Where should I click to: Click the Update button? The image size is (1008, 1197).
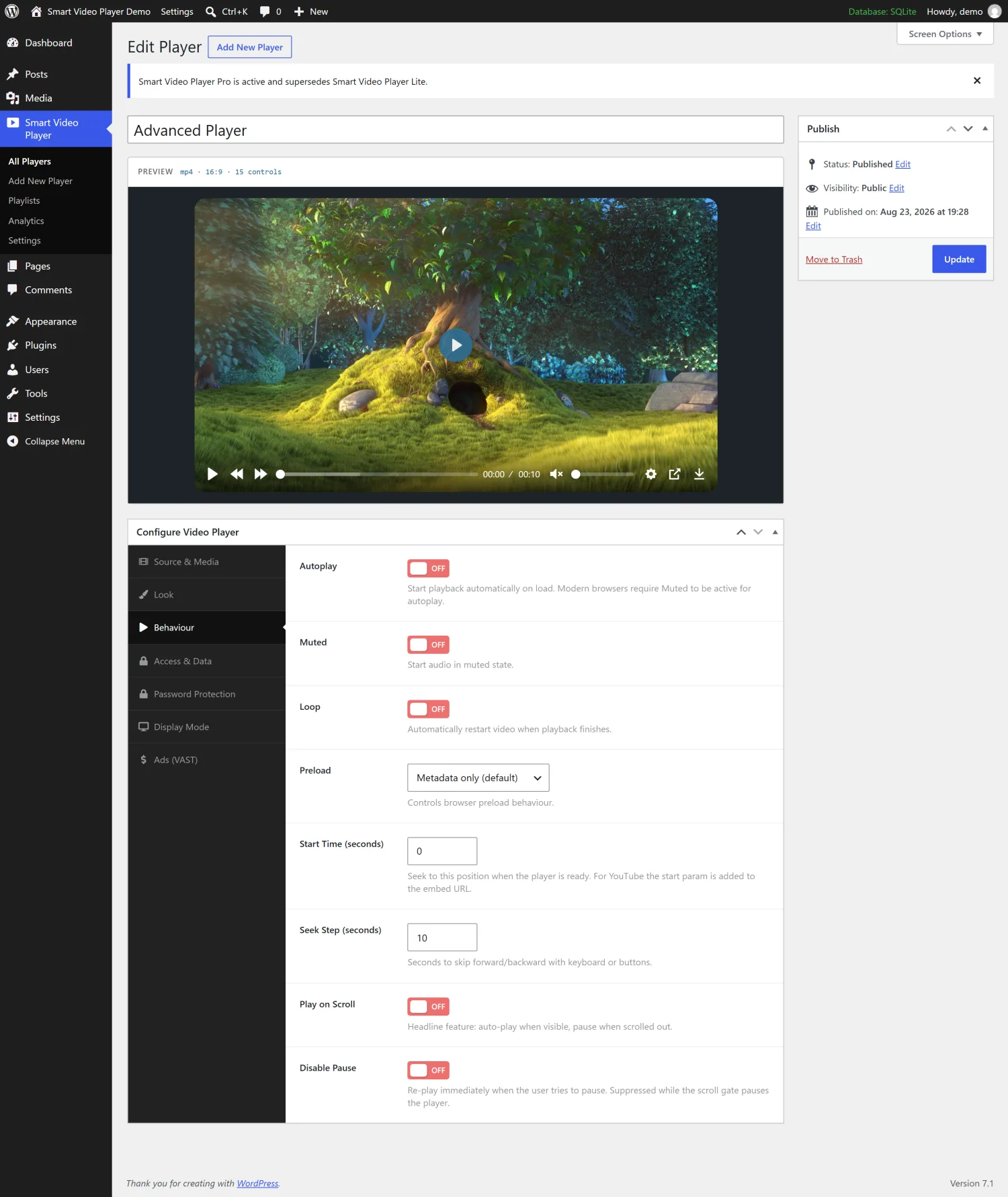point(959,259)
